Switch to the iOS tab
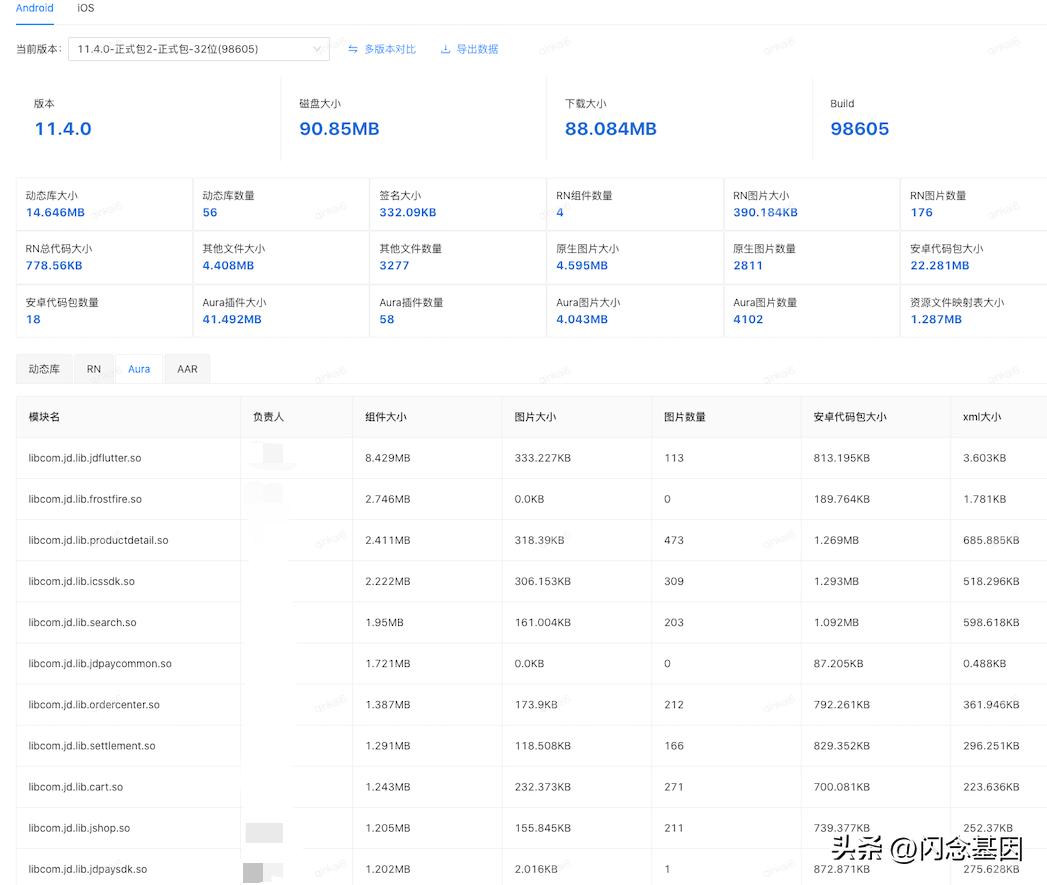Image resolution: width=1047 pixels, height=885 pixels. (85, 8)
